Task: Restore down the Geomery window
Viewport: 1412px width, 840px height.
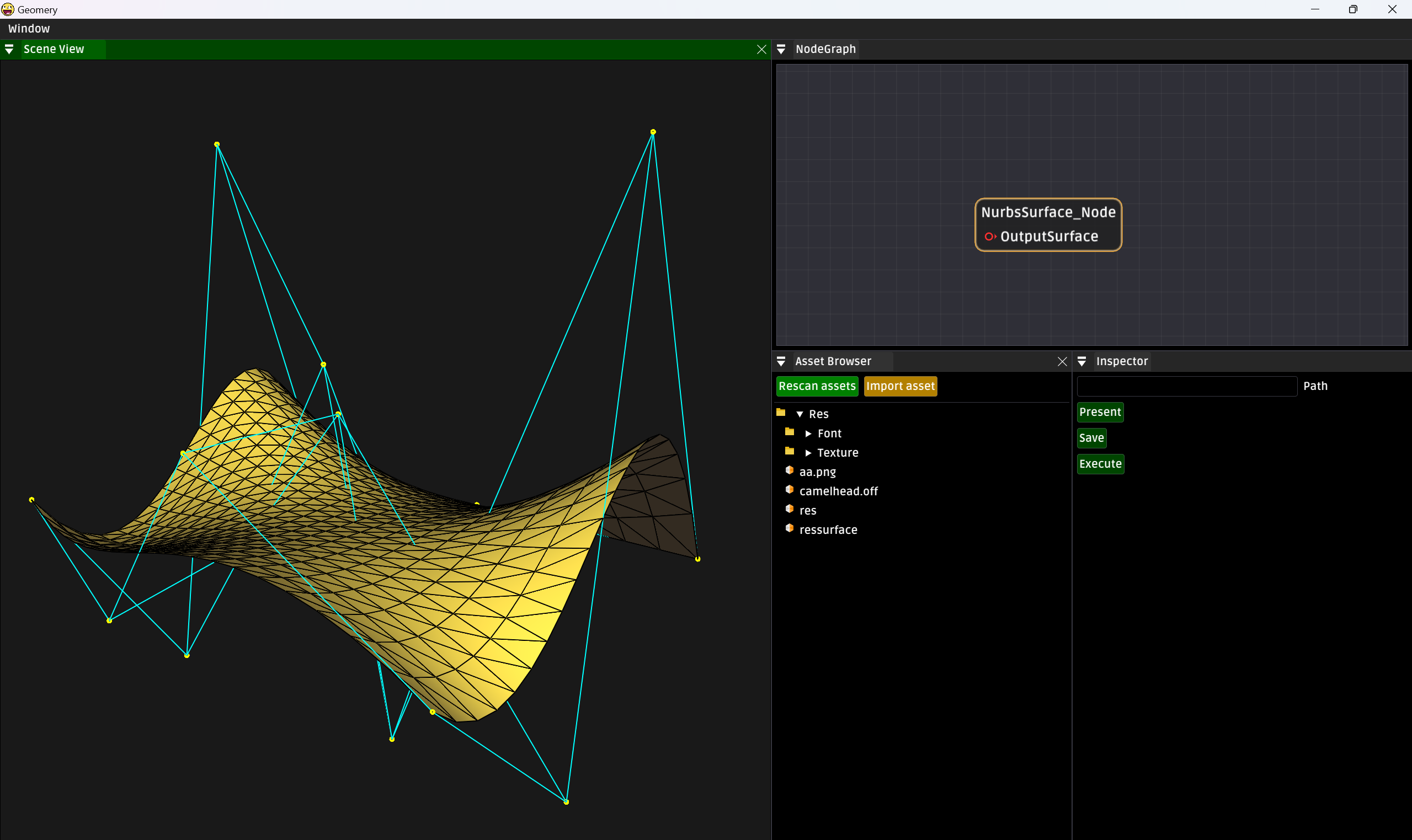Action: 1353,9
